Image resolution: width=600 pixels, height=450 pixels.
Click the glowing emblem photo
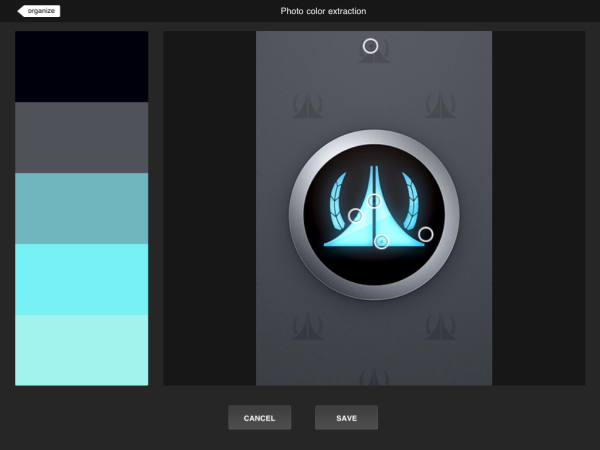coord(374,208)
